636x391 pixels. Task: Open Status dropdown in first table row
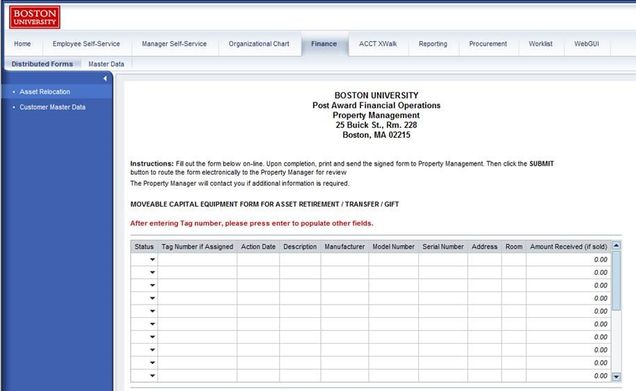[x=153, y=260]
